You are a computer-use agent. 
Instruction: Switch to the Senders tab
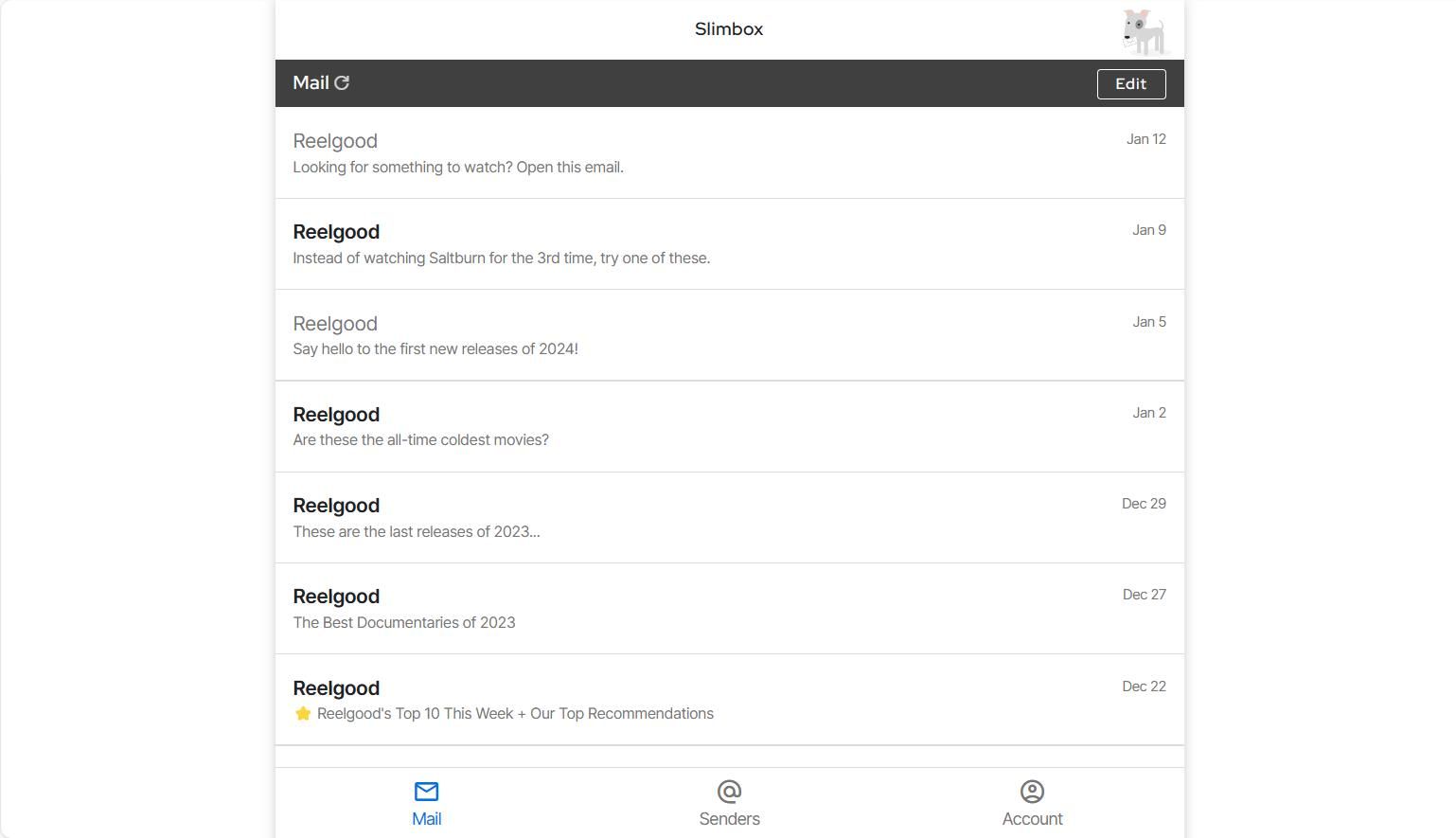(x=729, y=803)
